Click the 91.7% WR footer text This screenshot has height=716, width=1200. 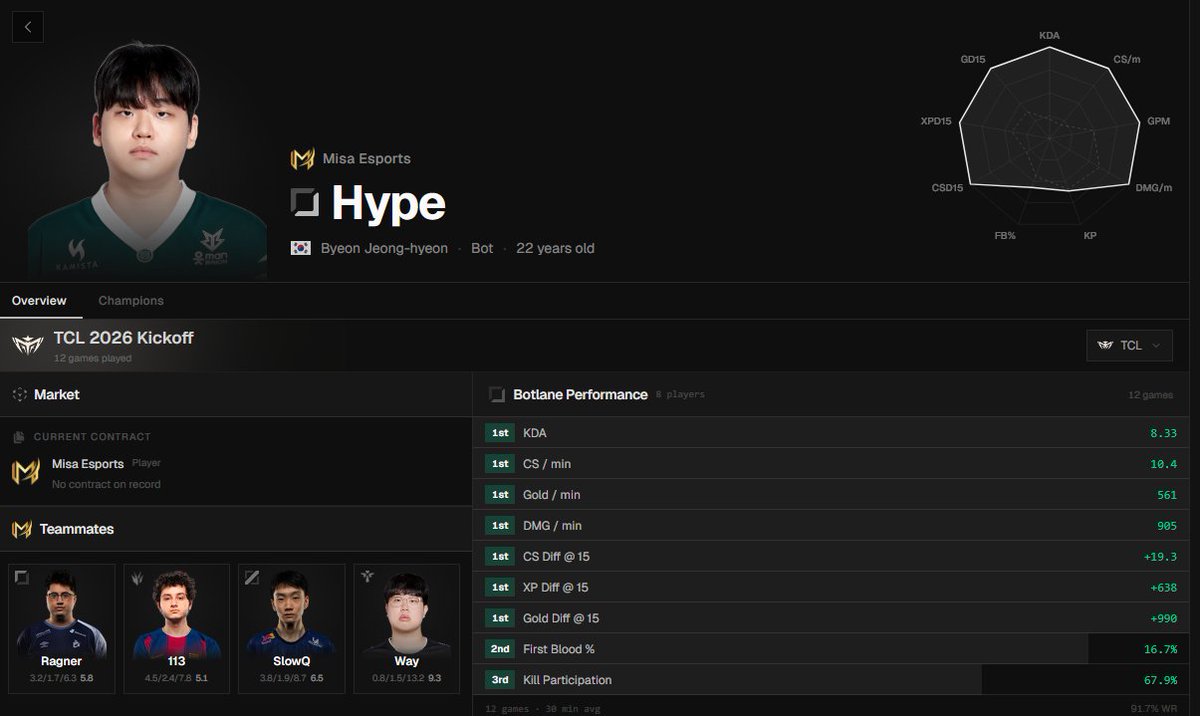[x=1153, y=708]
